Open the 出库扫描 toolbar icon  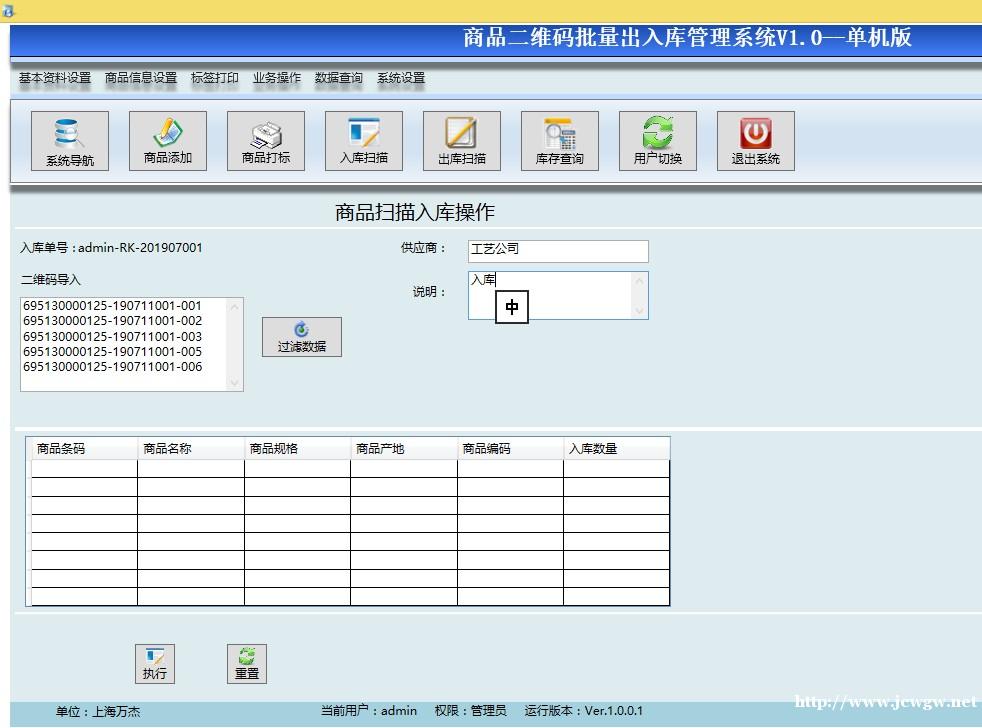tap(462, 141)
